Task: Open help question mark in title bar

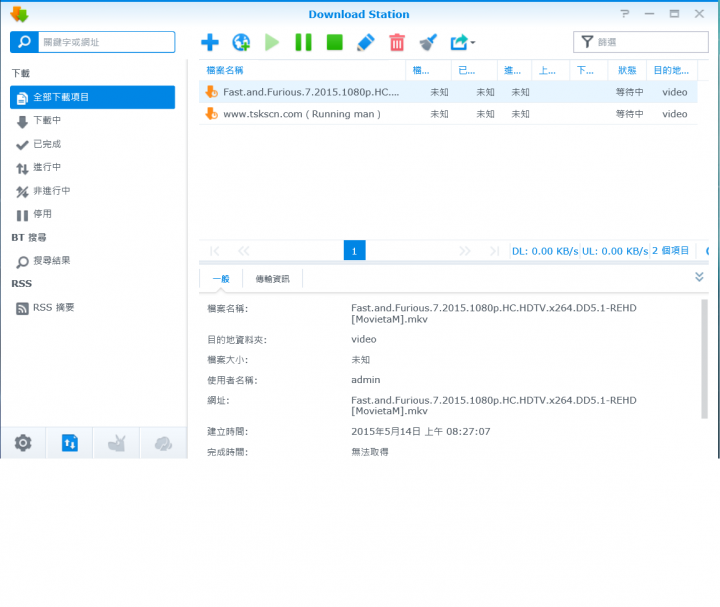Action: [x=624, y=14]
